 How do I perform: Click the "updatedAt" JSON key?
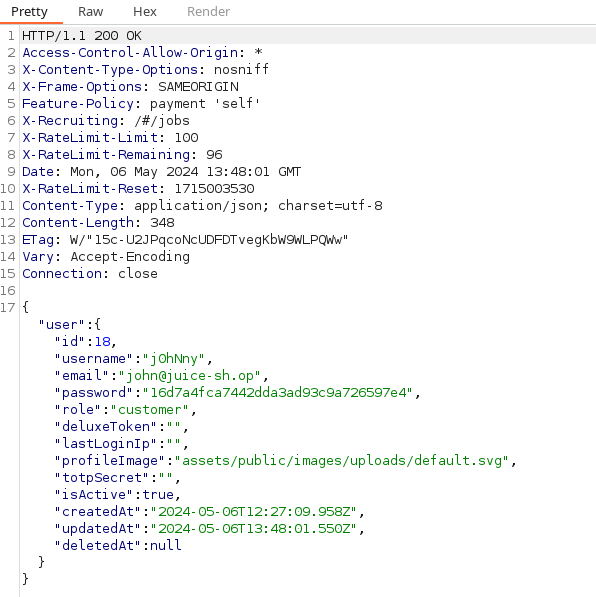[x=97, y=529]
